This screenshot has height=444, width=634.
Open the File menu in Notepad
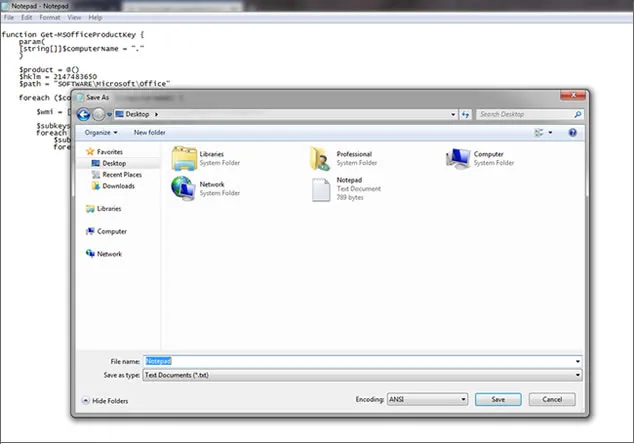point(8,17)
